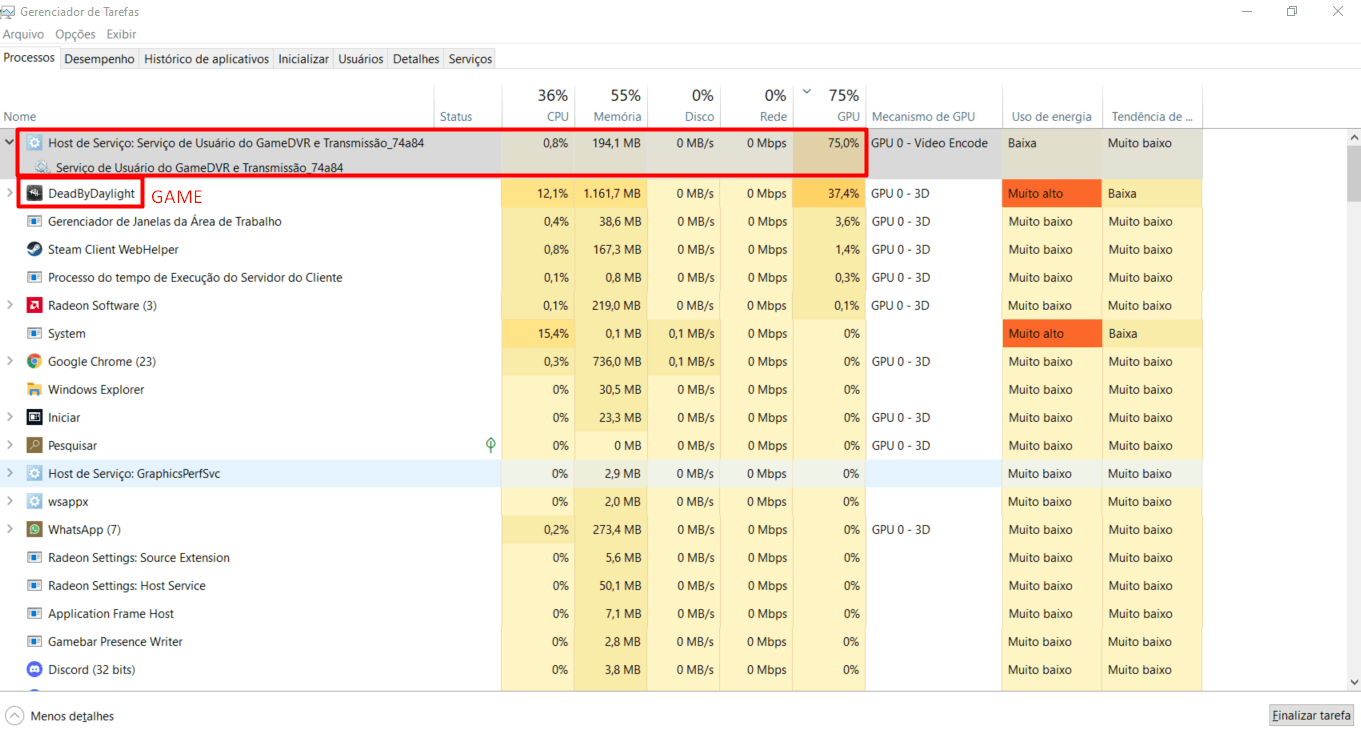Image resolution: width=1361 pixels, height=738 pixels.
Task: Click the 1.161,7 MB memory value
Action: (611, 193)
